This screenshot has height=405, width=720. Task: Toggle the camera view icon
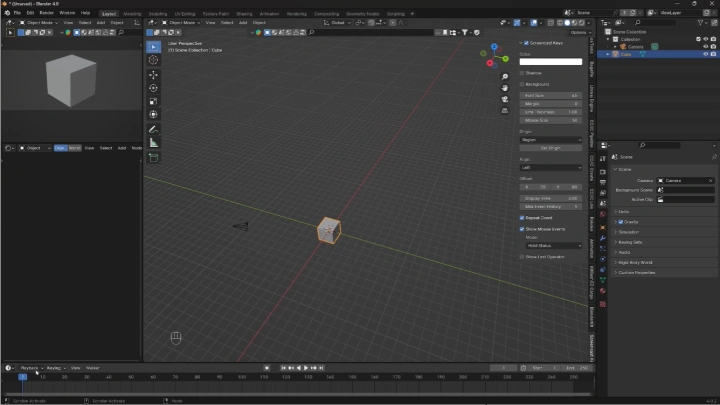(505, 99)
